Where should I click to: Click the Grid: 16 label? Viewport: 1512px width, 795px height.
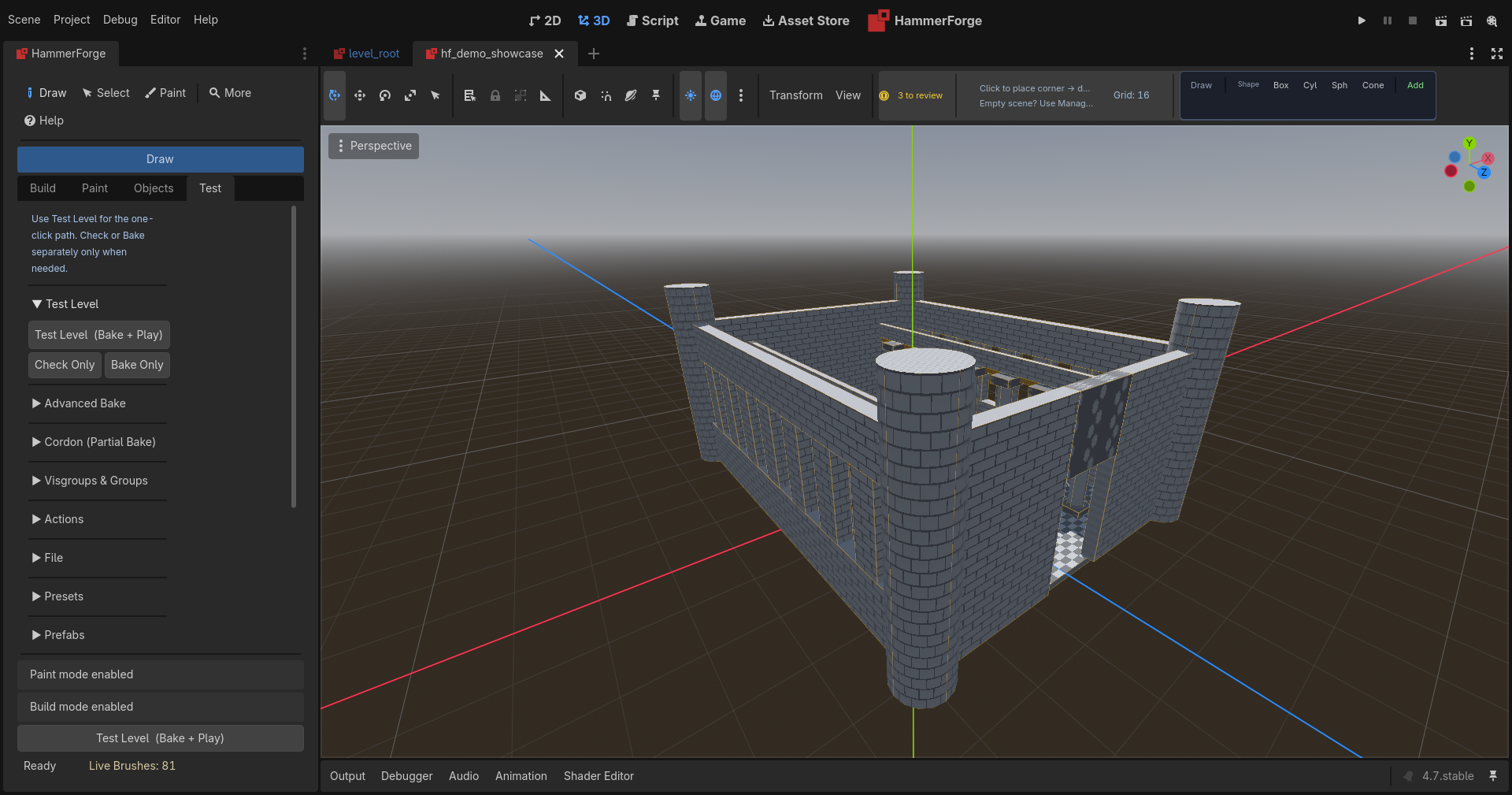pos(1131,95)
